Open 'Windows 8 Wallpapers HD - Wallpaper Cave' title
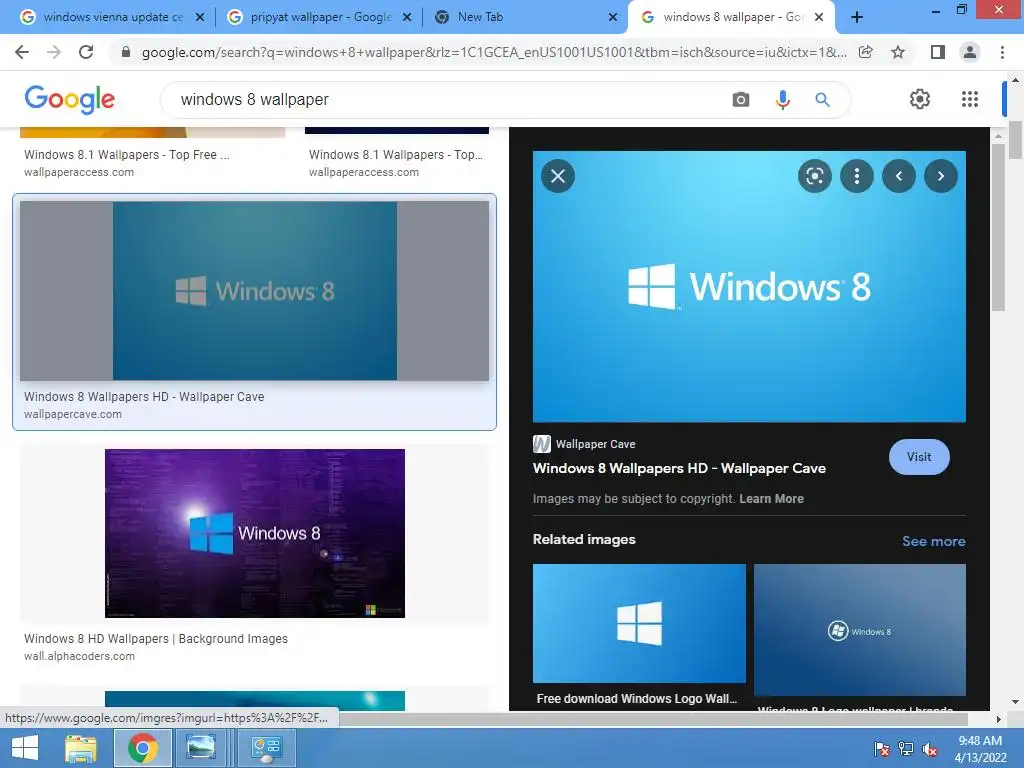 [x=679, y=468]
